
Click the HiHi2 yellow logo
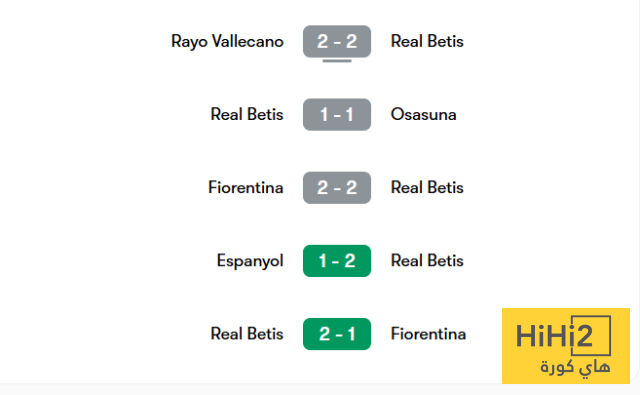click(x=566, y=346)
